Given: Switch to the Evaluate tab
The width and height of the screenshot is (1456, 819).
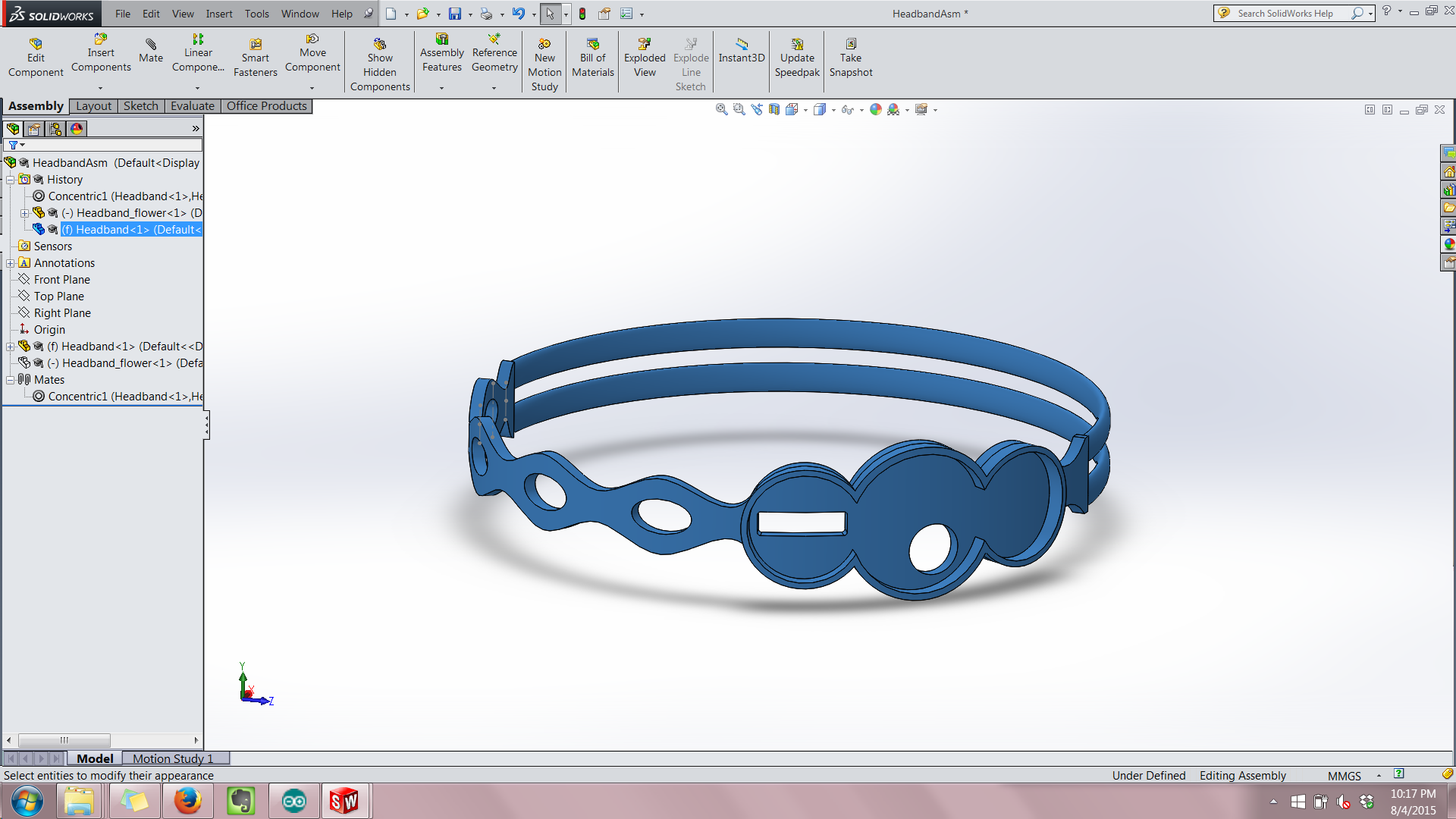Looking at the screenshot, I should [x=192, y=106].
